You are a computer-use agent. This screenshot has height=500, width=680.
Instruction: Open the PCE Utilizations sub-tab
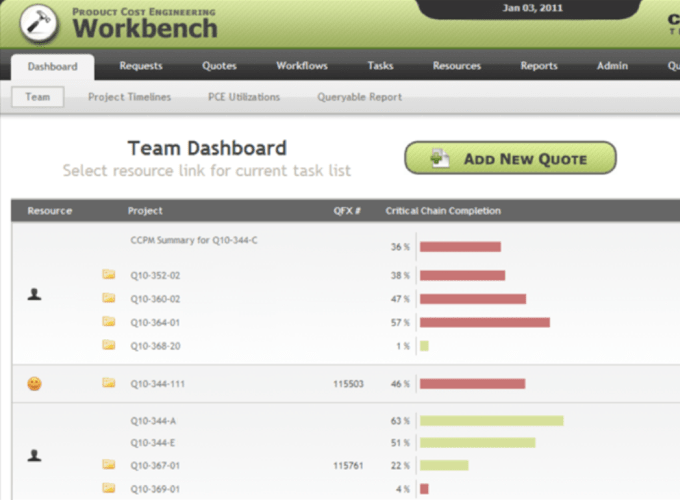[244, 97]
